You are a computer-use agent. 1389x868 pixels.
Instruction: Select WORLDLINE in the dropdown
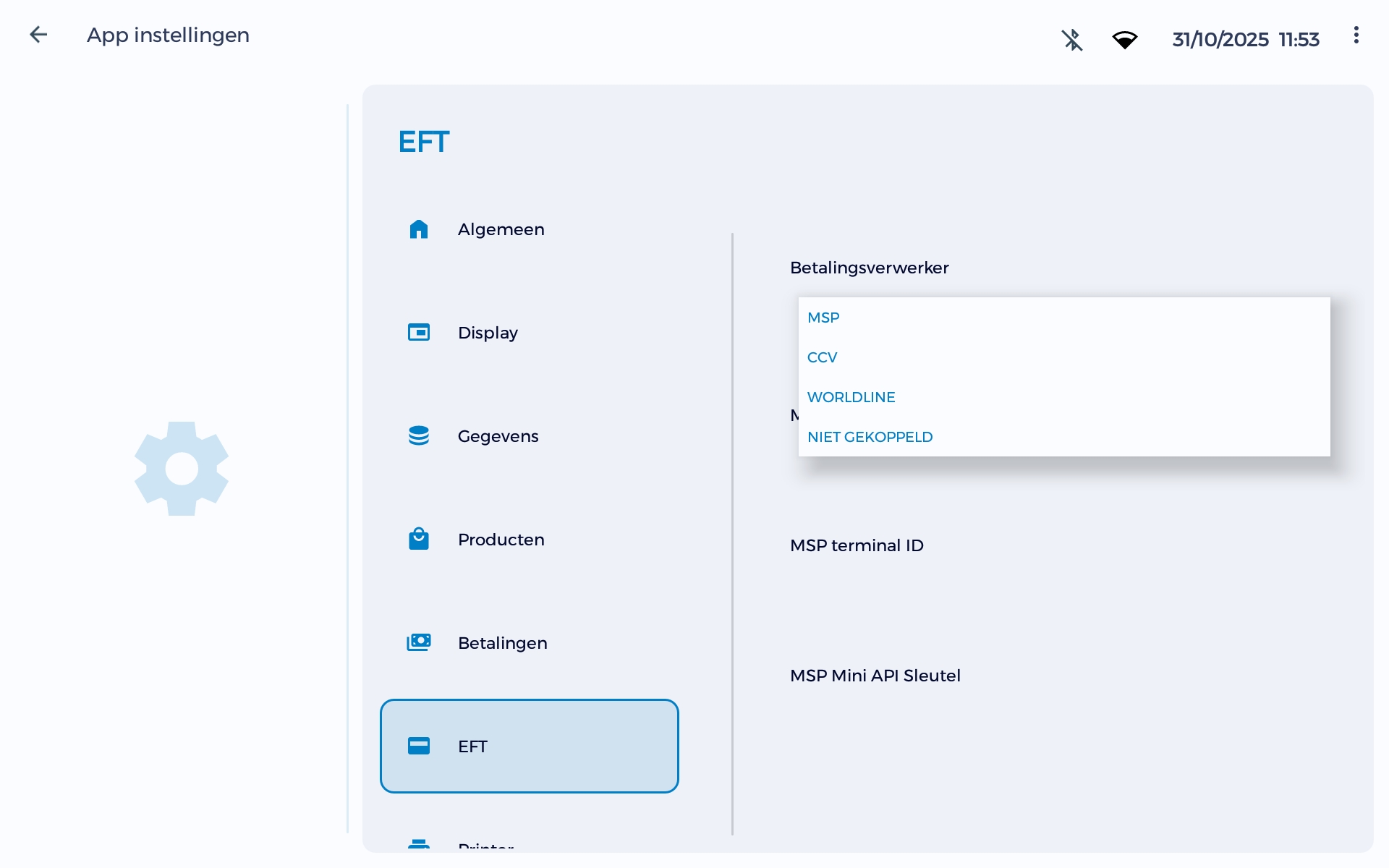click(851, 396)
